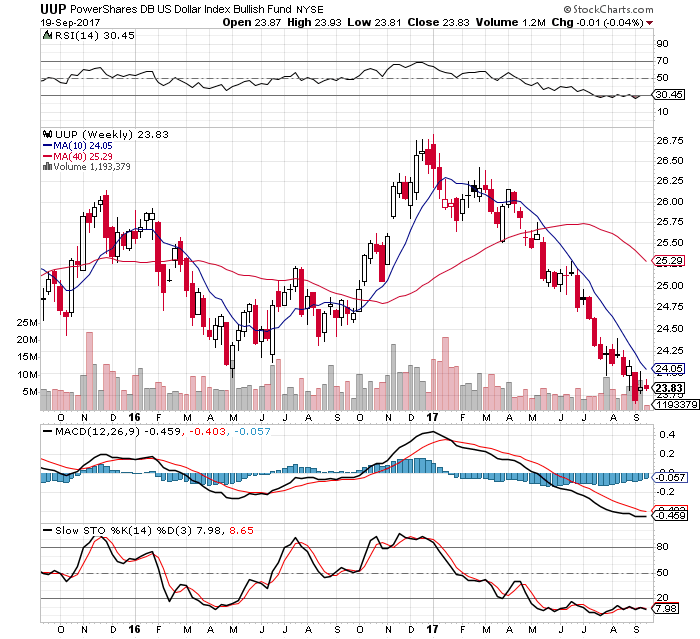Click the PowerShares DB US Dollar Index fund name
This screenshot has width=700, height=639.
[x=181, y=9]
